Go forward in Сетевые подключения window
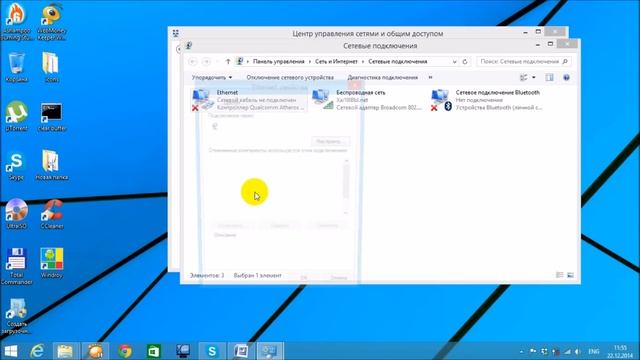 coord(207,62)
